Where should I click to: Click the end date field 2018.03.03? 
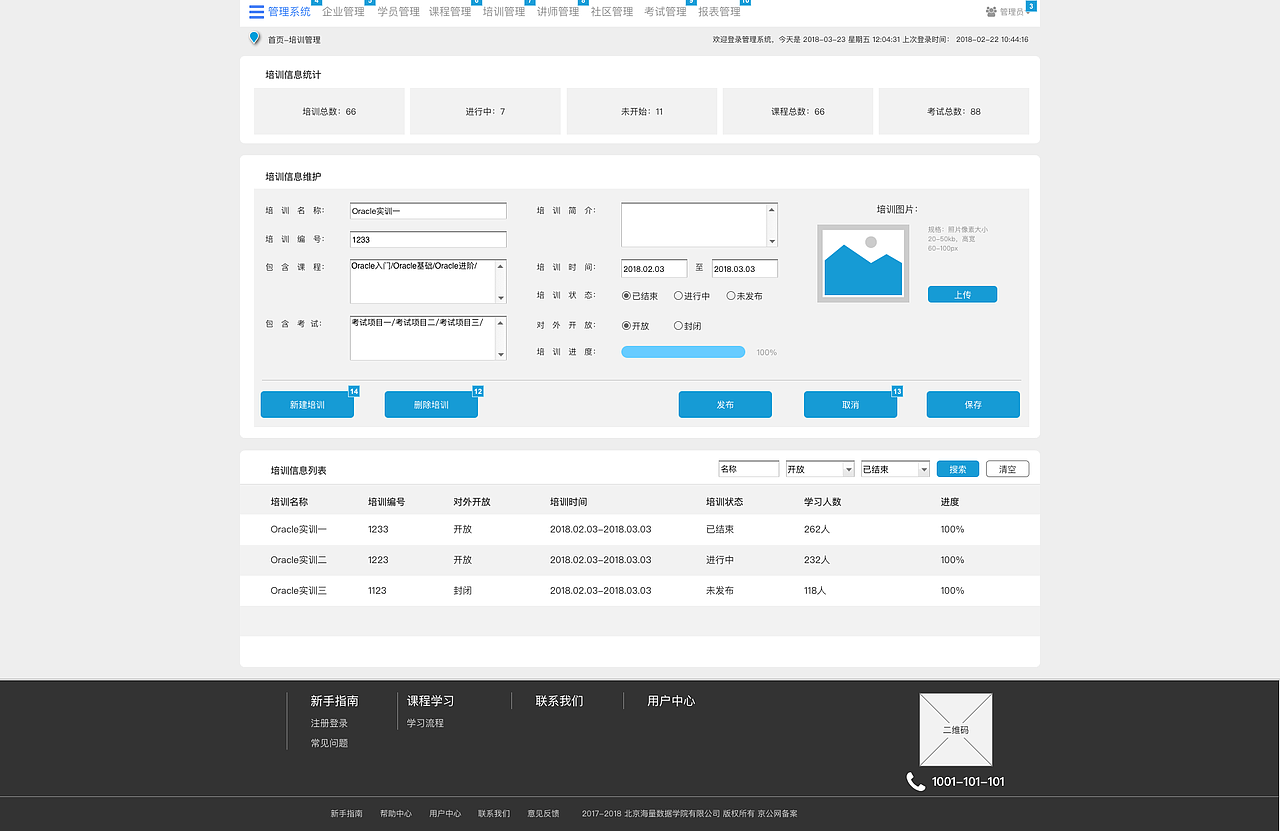tap(745, 269)
